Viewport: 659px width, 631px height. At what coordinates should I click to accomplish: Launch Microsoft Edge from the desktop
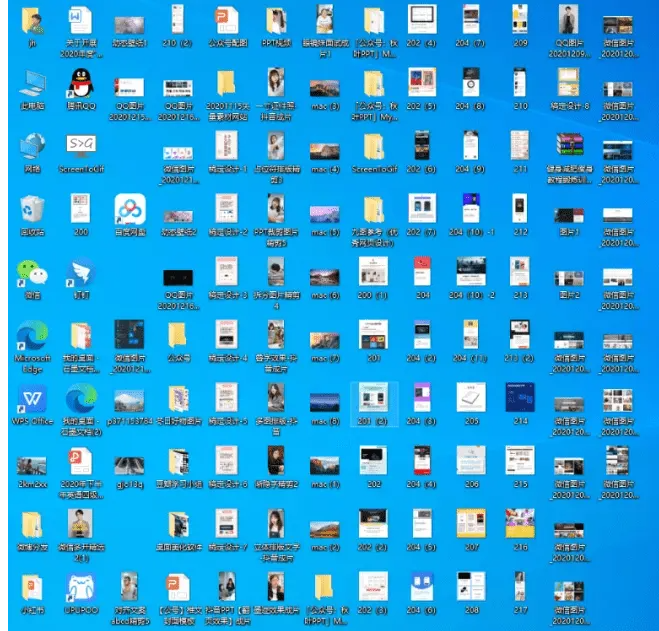(32, 336)
